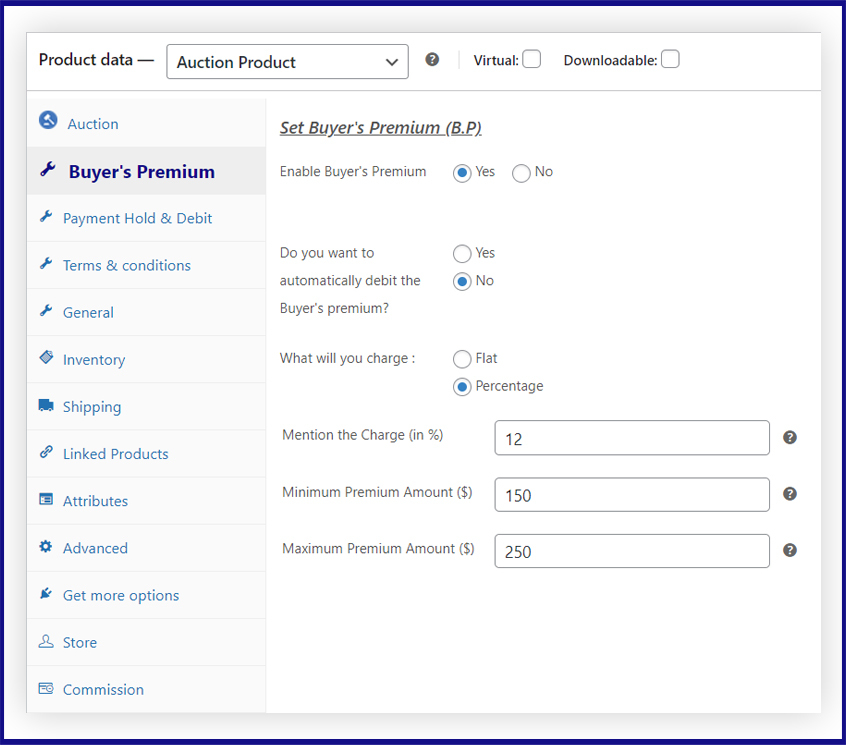
Task: Open the Attributes tab
Action: pos(146,501)
